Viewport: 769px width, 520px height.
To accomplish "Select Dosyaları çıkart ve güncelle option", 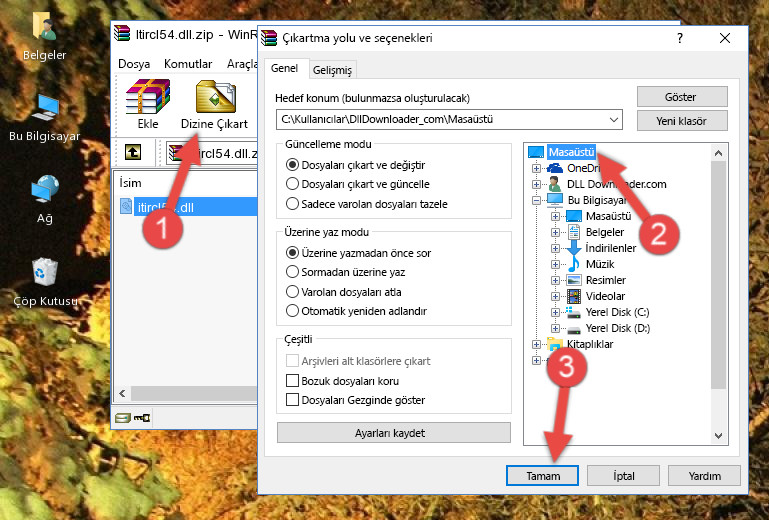I will pyautogui.click(x=358, y=184).
